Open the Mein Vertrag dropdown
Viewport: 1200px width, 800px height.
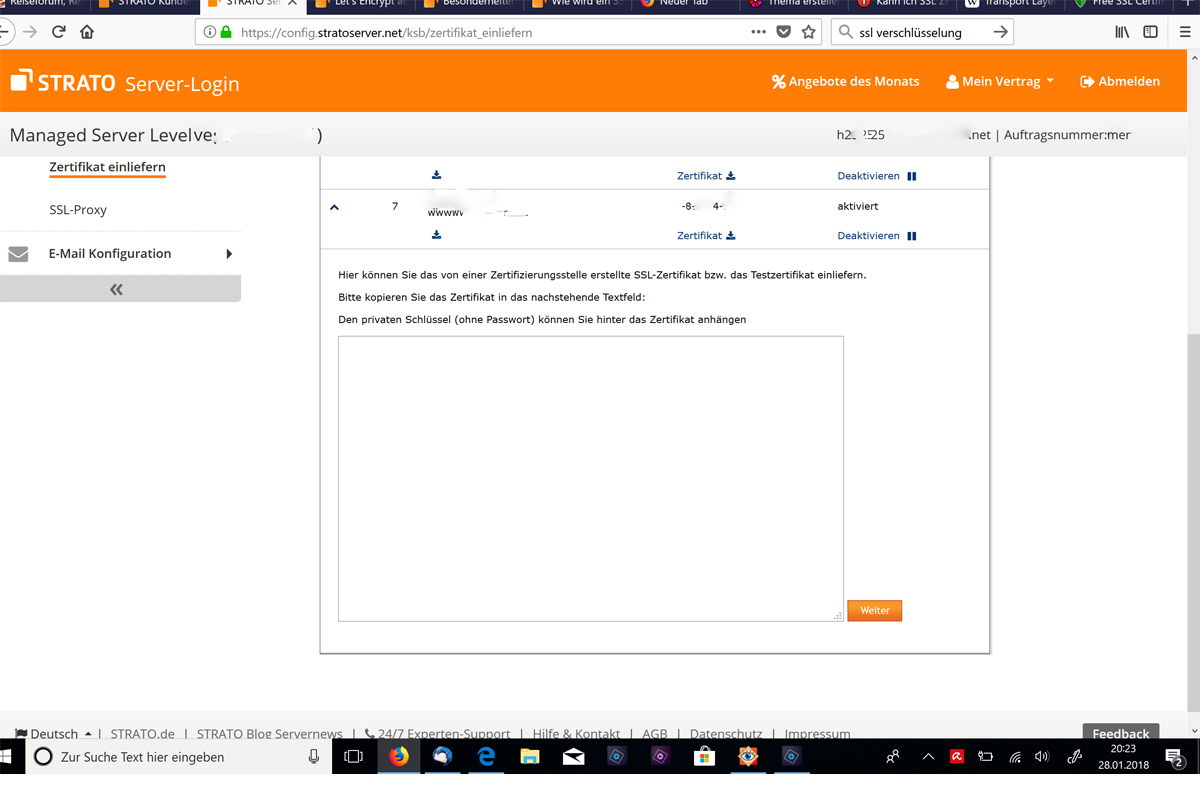1000,81
